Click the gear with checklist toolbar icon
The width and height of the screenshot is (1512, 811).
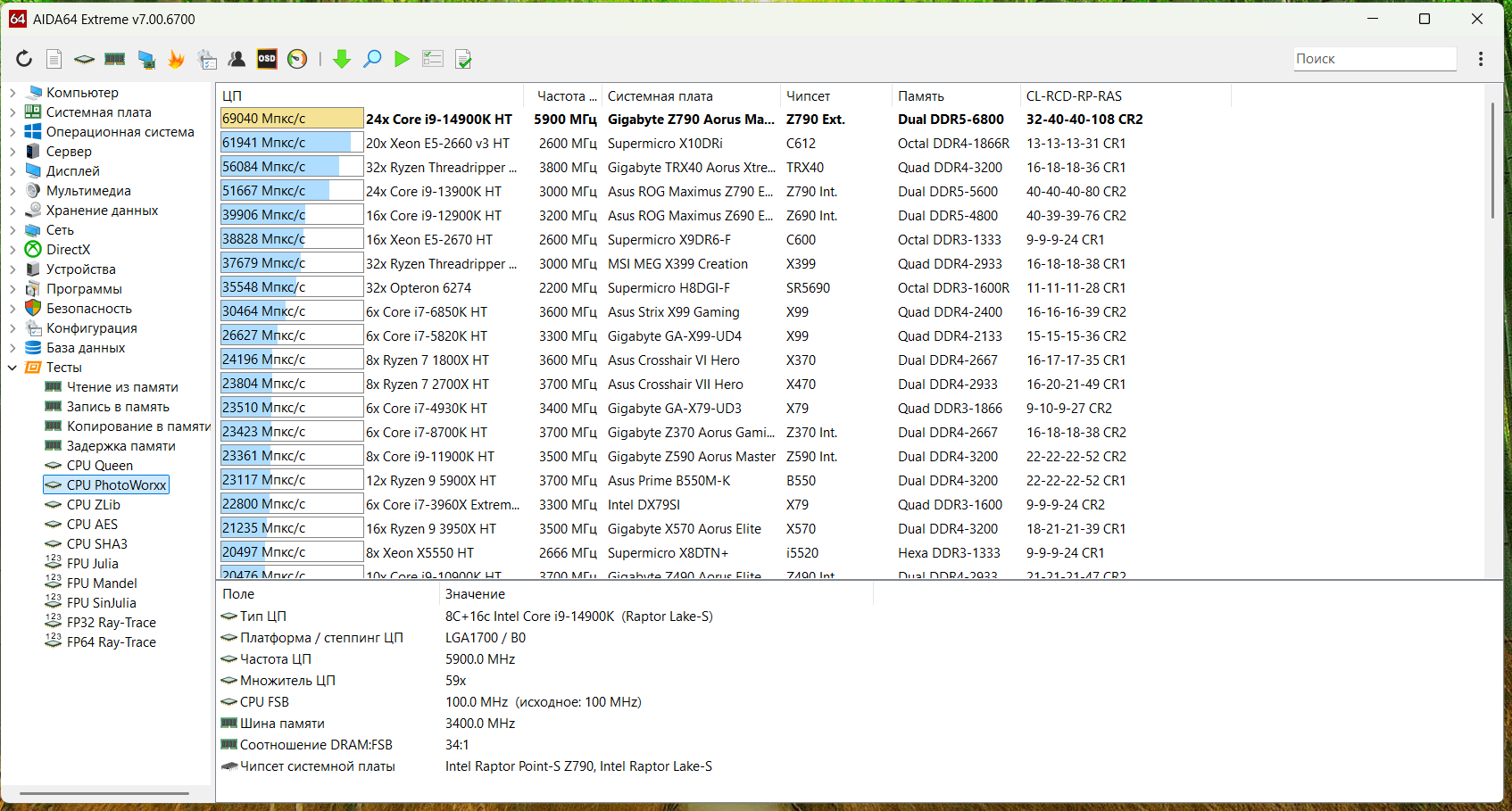point(207,59)
